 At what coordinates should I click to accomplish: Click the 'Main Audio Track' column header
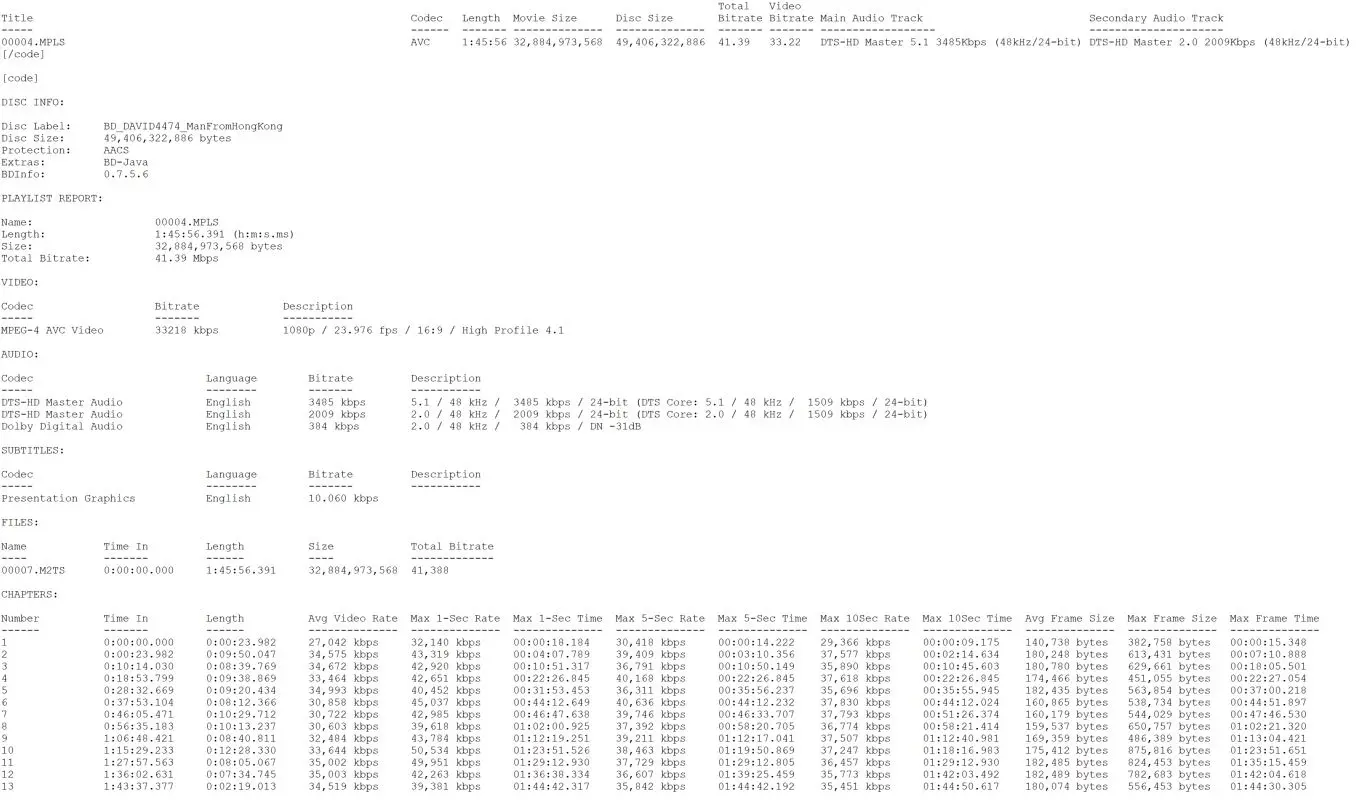click(x=871, y=18)
